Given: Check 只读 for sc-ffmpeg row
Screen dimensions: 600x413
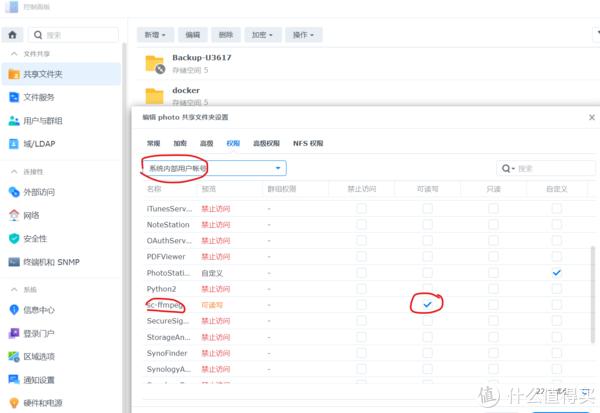Looking at the screenshot, I should 493,305.
